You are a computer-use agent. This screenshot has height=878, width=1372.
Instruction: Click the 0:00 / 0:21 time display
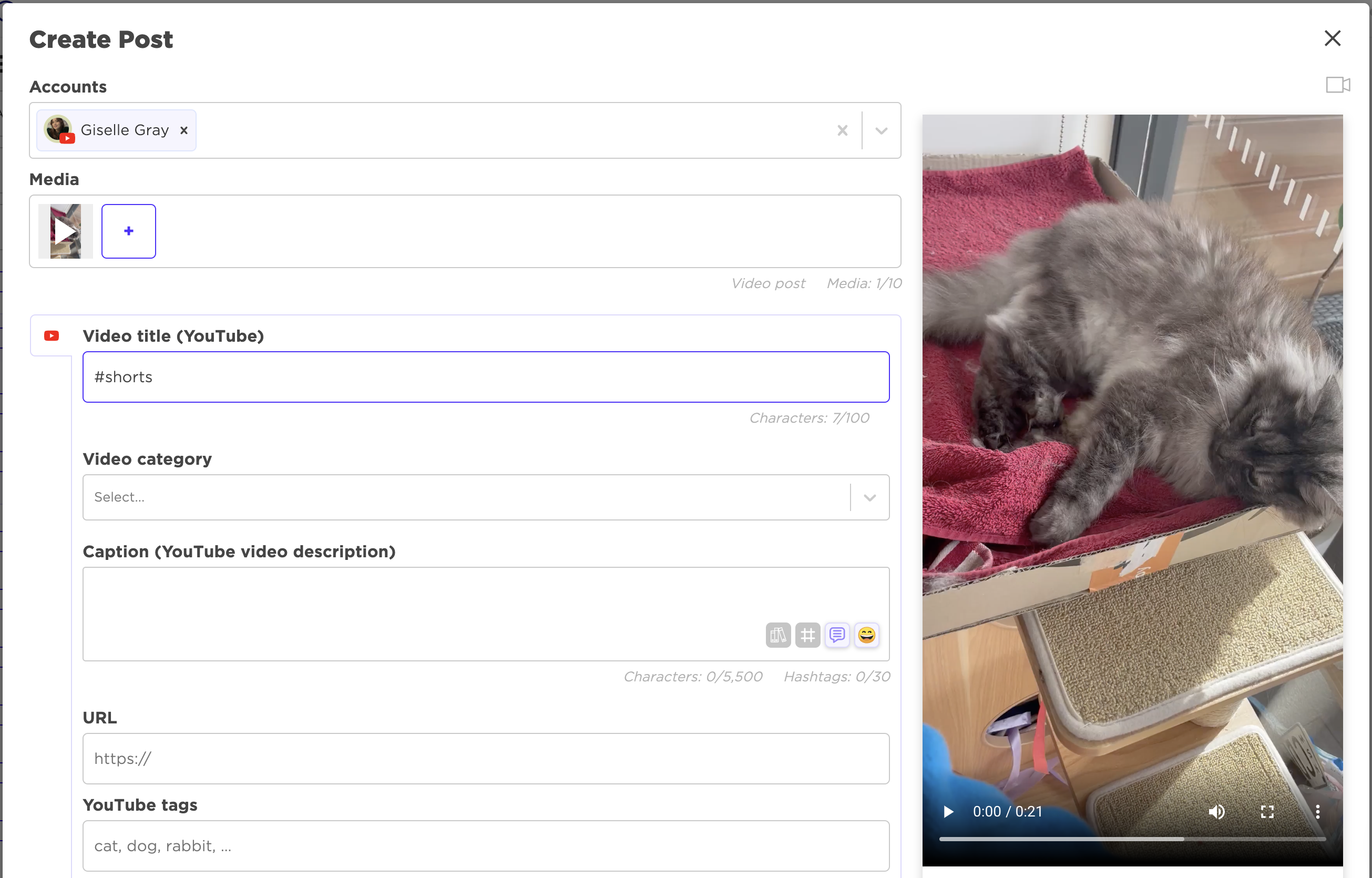point(1007,811)
